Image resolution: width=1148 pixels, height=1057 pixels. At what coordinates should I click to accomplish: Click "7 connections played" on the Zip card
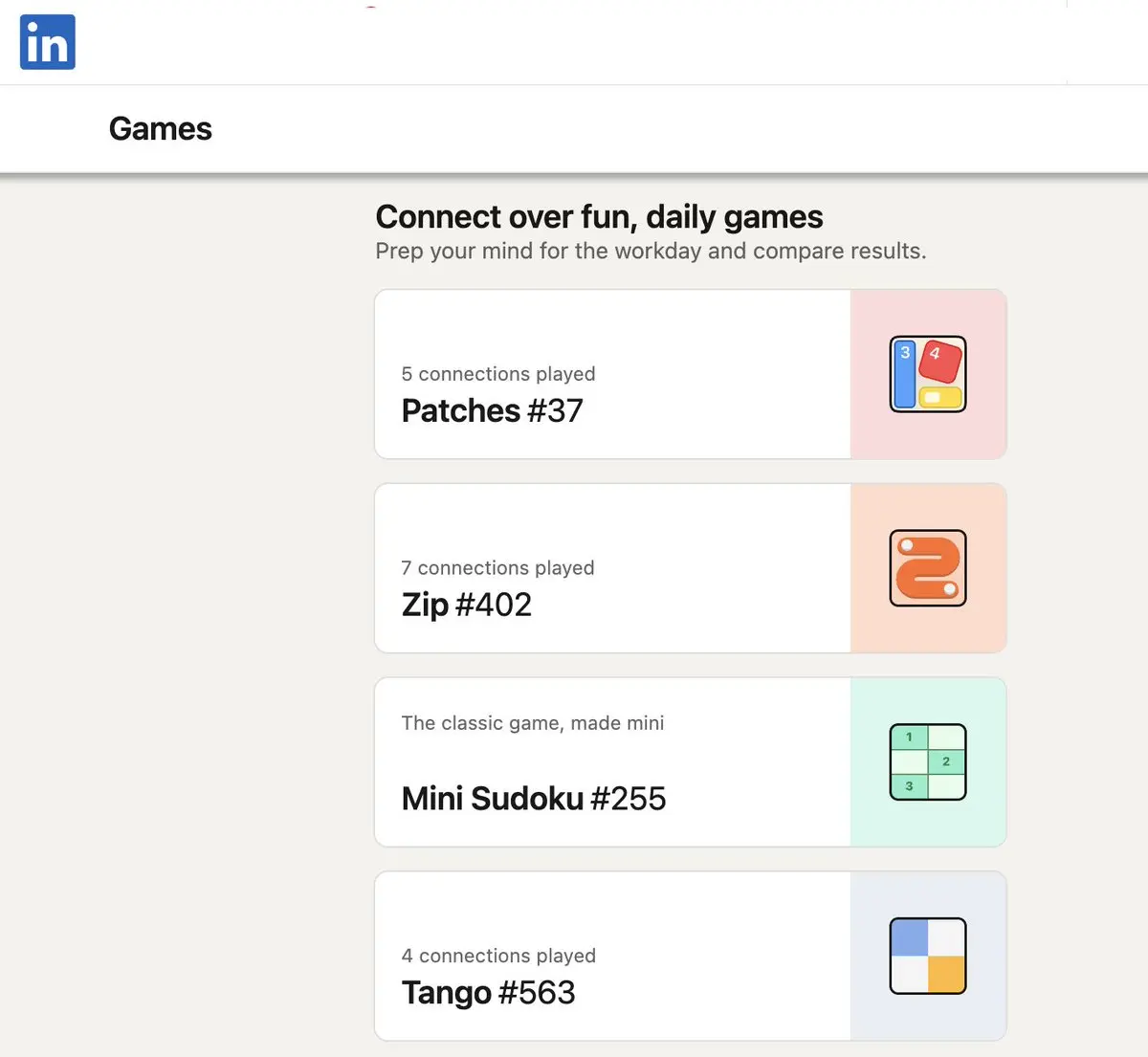(x=497, y=568)
